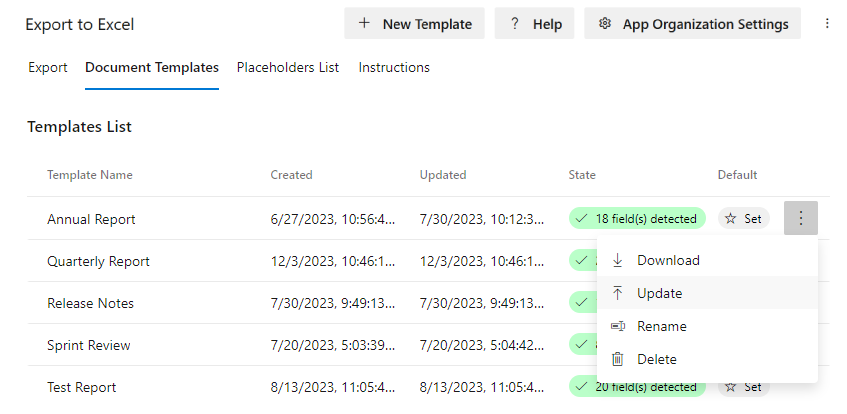Set Annual Report as default template
The width and height of the screenshot is (847, 414).
(x=743, y=218)
